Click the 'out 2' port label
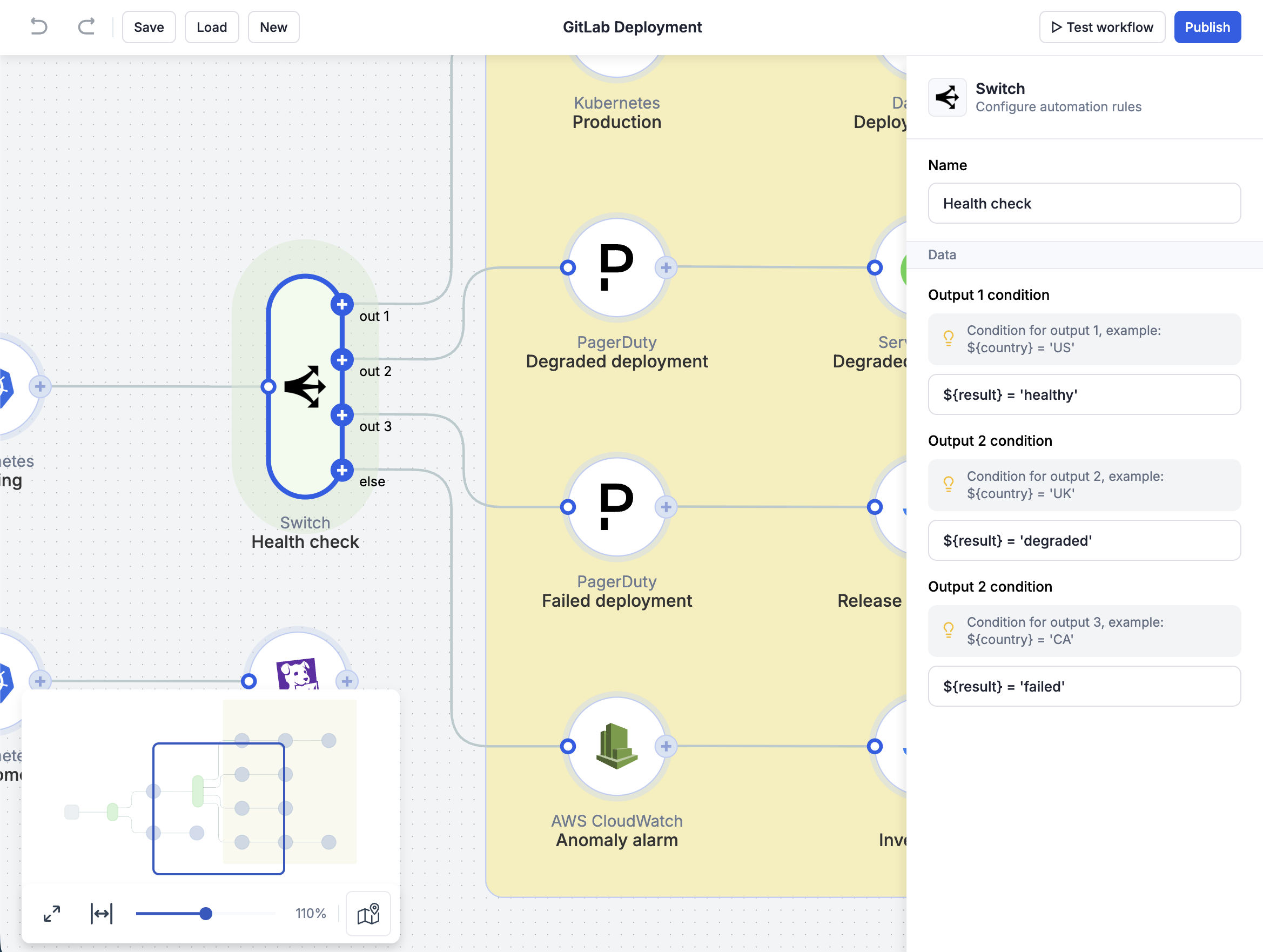Image resolution: width=1263 pixels, height=952 pixels. coord(375,371)
